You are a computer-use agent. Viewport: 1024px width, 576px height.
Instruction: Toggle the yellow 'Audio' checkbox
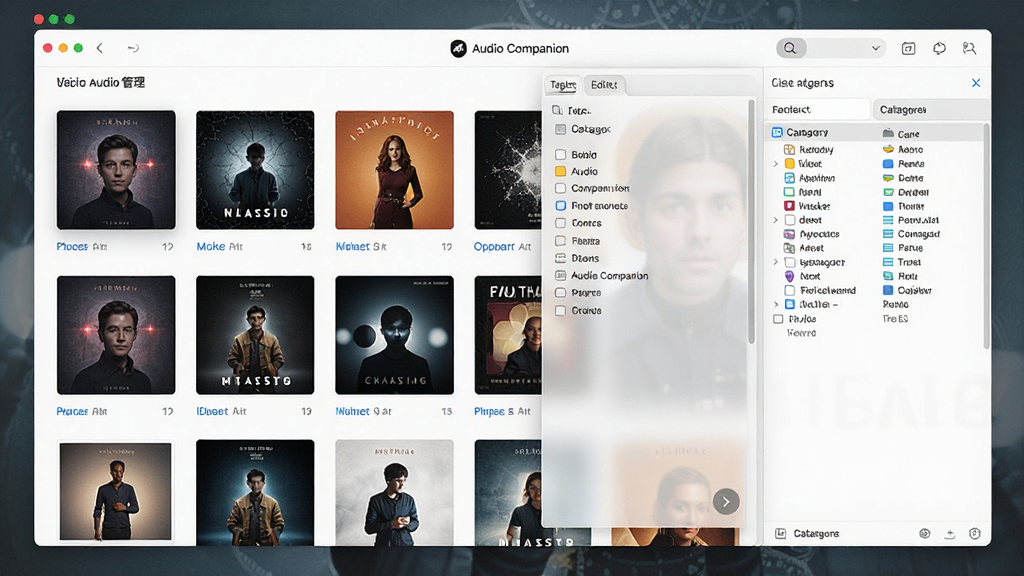560,172
